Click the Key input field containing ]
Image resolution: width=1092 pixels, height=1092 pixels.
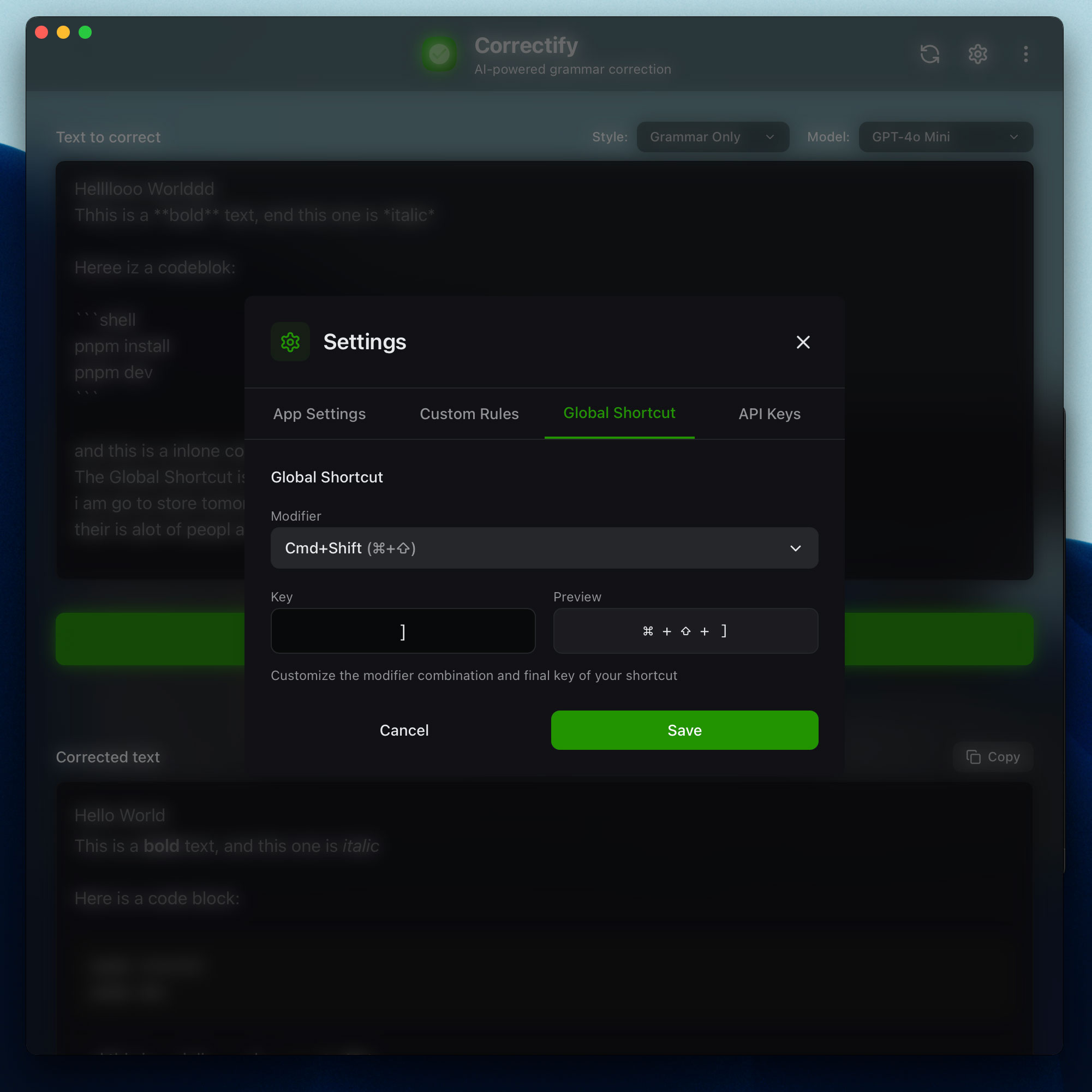[402, 631]
